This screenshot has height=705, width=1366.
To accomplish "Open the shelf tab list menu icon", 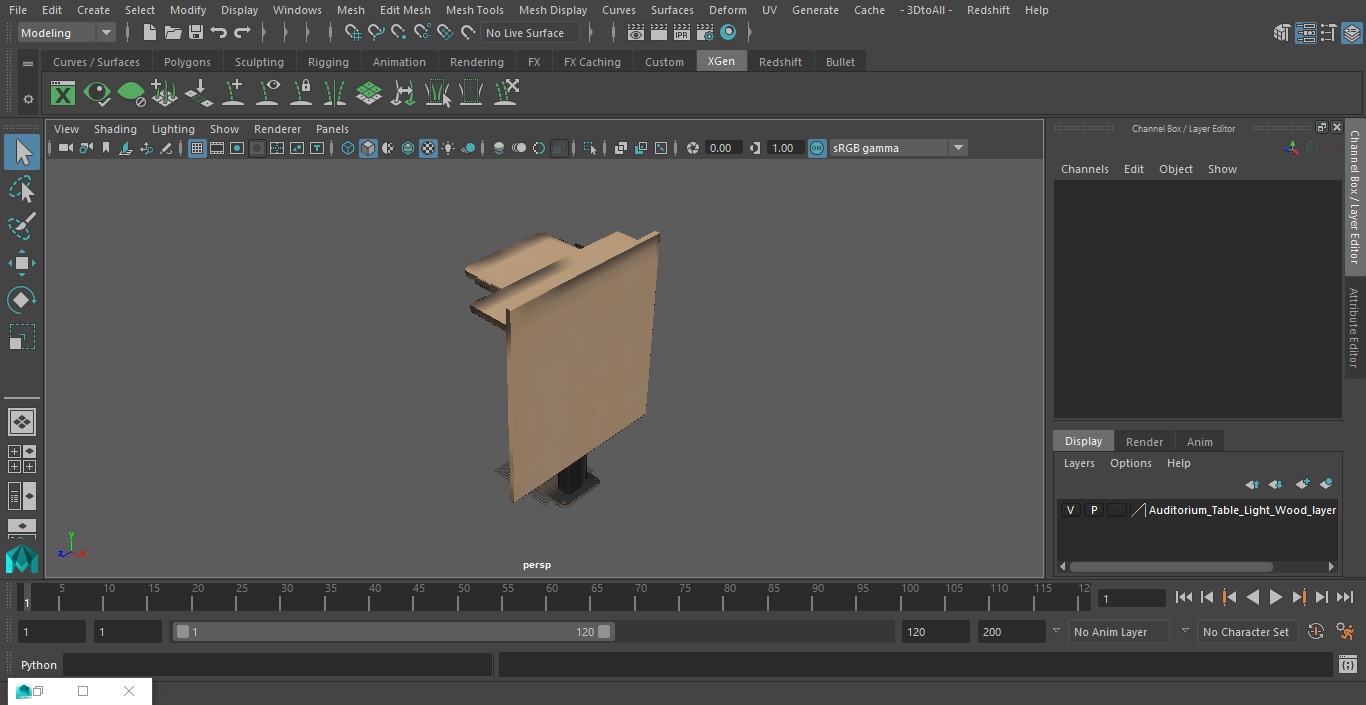I will point(28,63).
